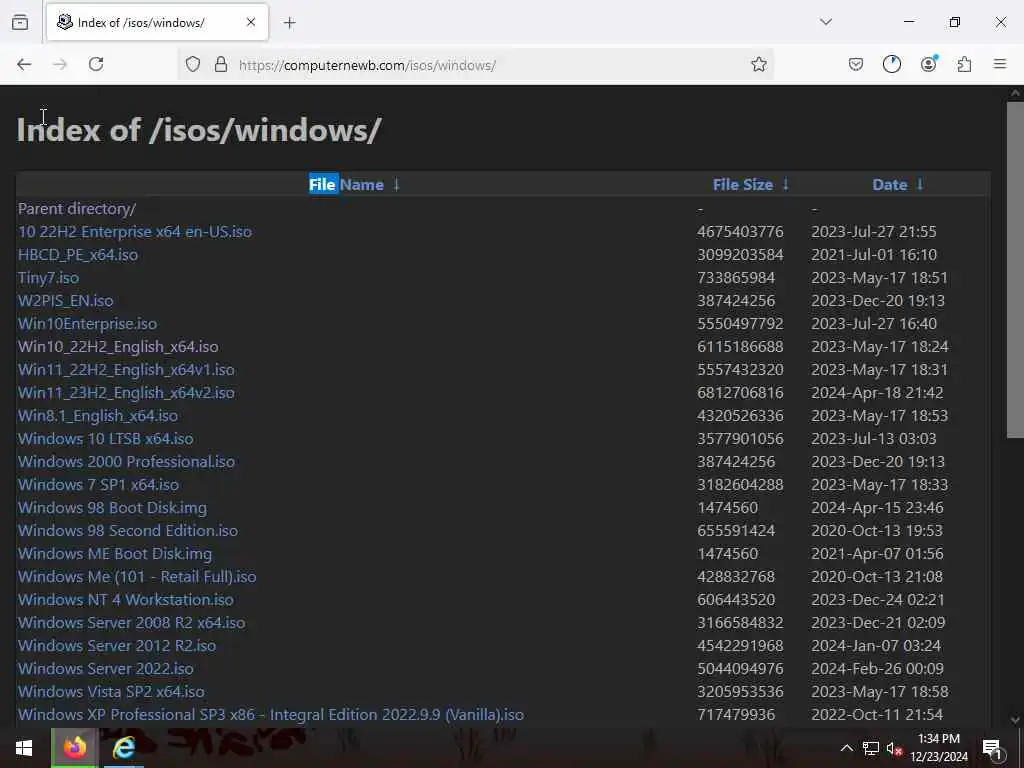Sort by File Size column header

click(743, 185)
